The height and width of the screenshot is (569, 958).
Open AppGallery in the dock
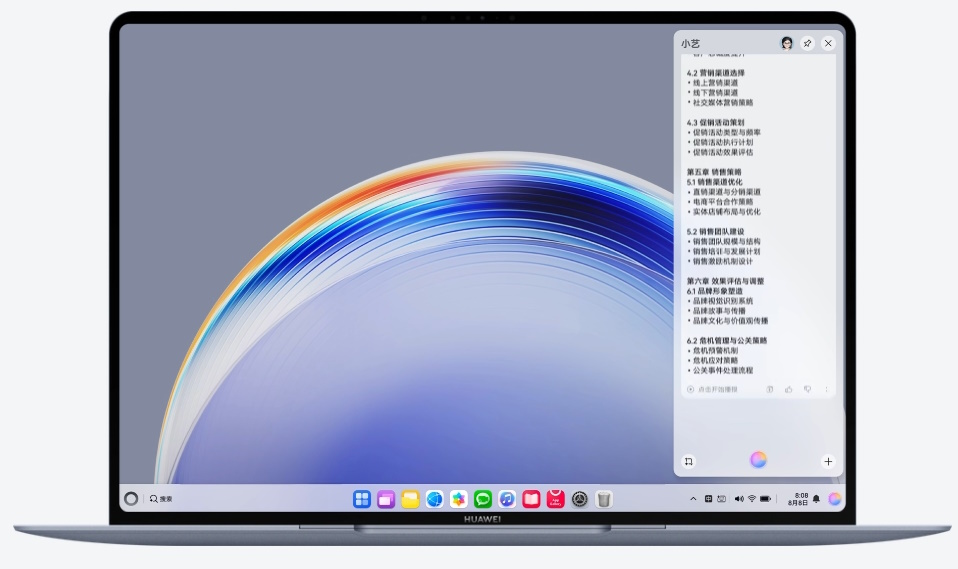click(555, 499)
